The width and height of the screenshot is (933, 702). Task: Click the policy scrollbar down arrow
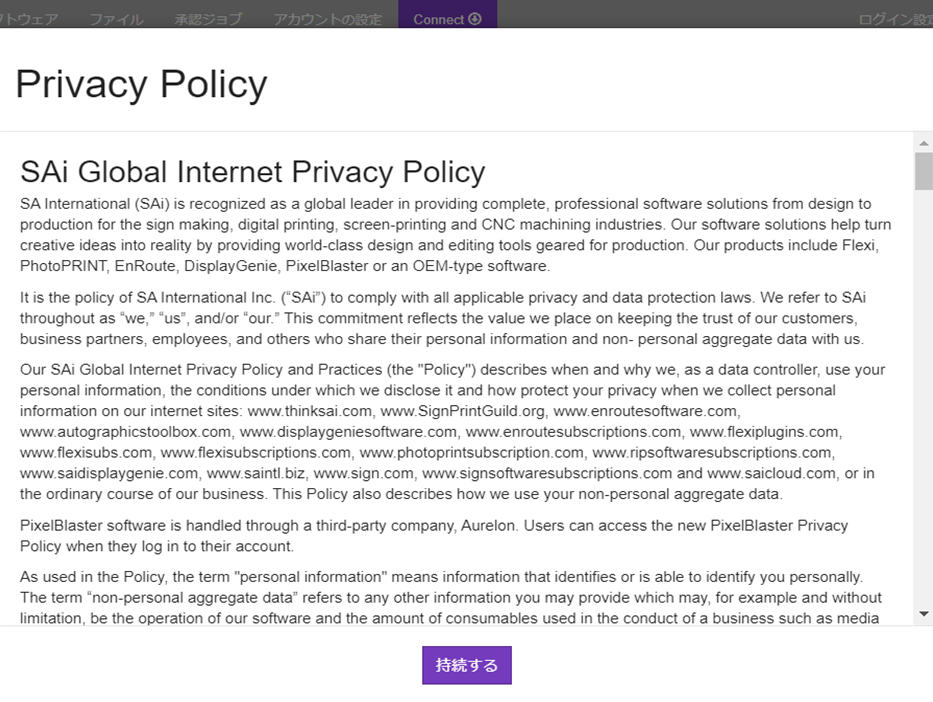pyautogui.click(x=924, y=613)
